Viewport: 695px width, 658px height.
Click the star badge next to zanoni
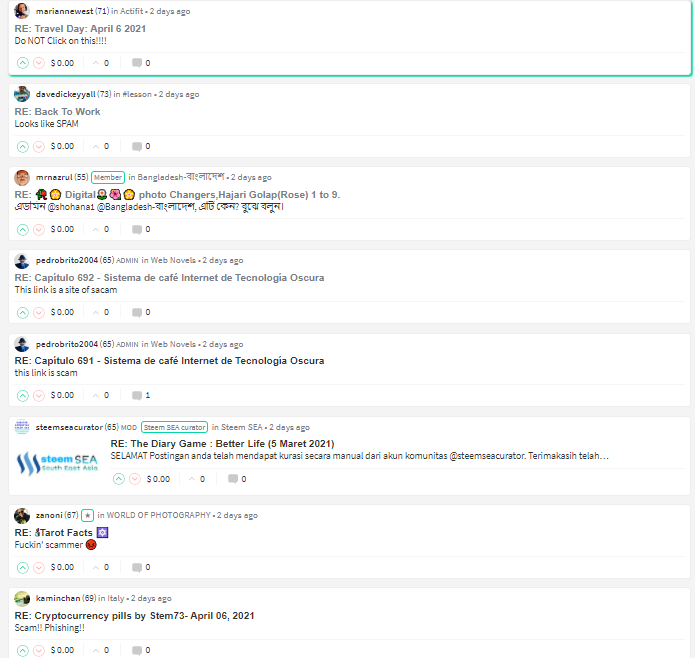tap(87, 515)
